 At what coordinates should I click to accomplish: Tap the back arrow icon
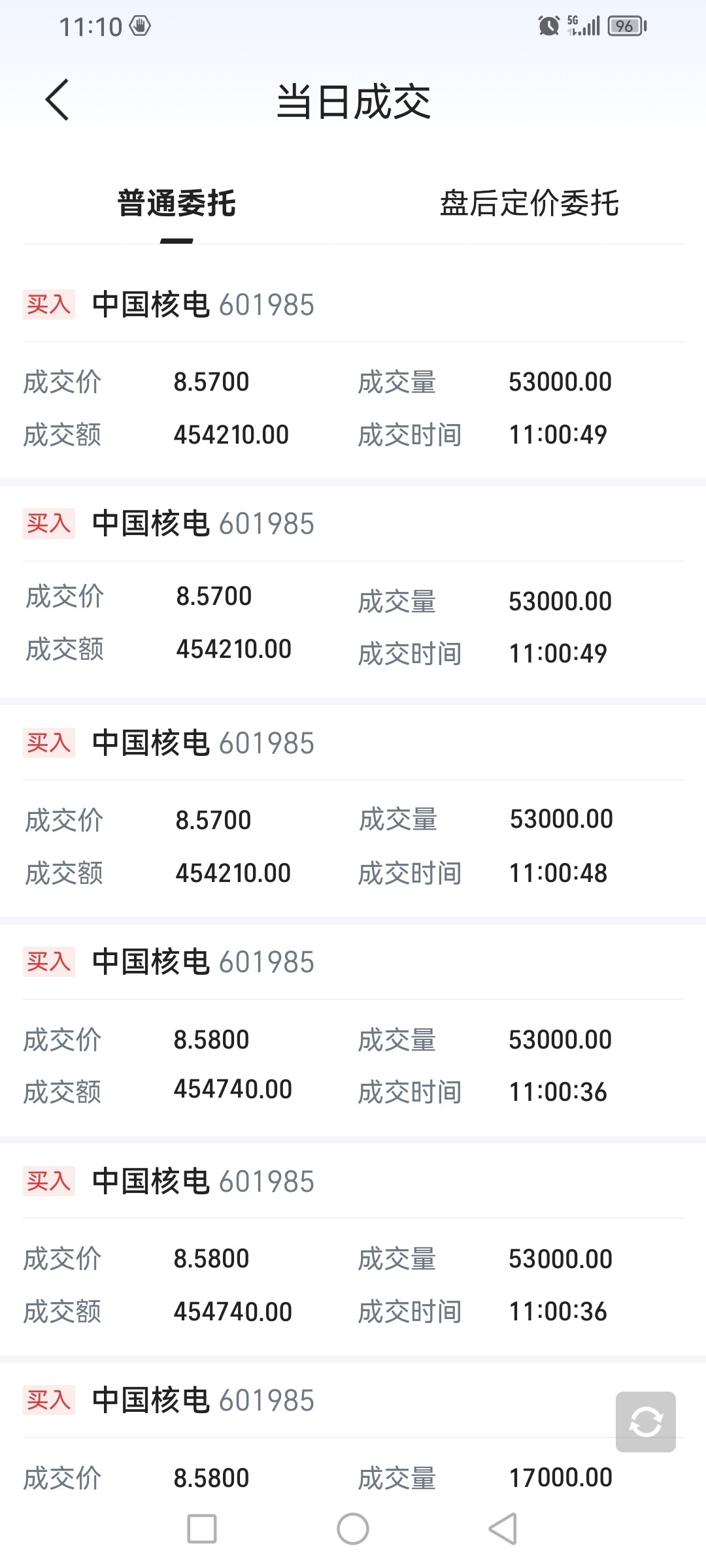point(58,100)
